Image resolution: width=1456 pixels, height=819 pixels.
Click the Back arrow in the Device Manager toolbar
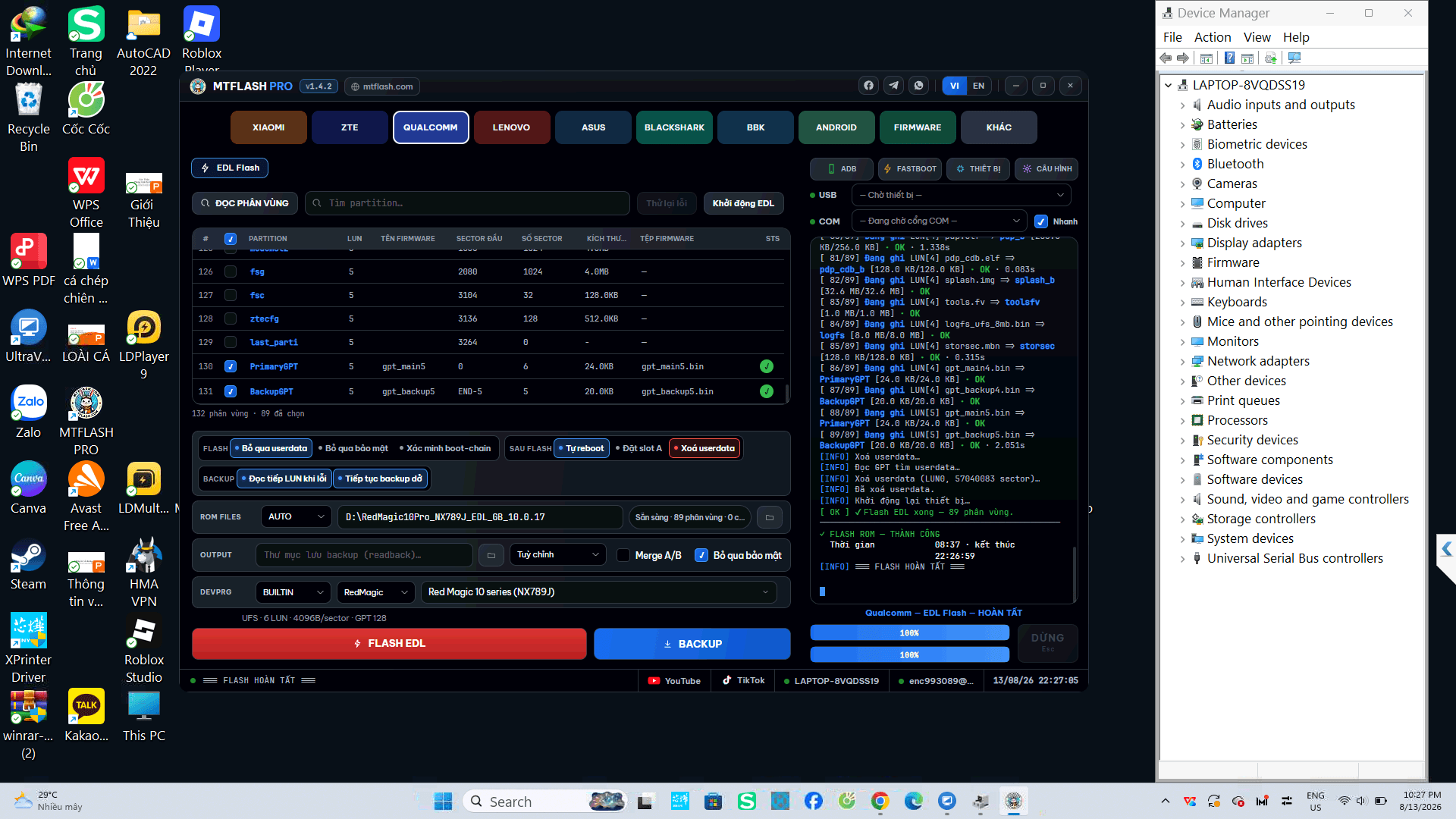point(1166,58)
